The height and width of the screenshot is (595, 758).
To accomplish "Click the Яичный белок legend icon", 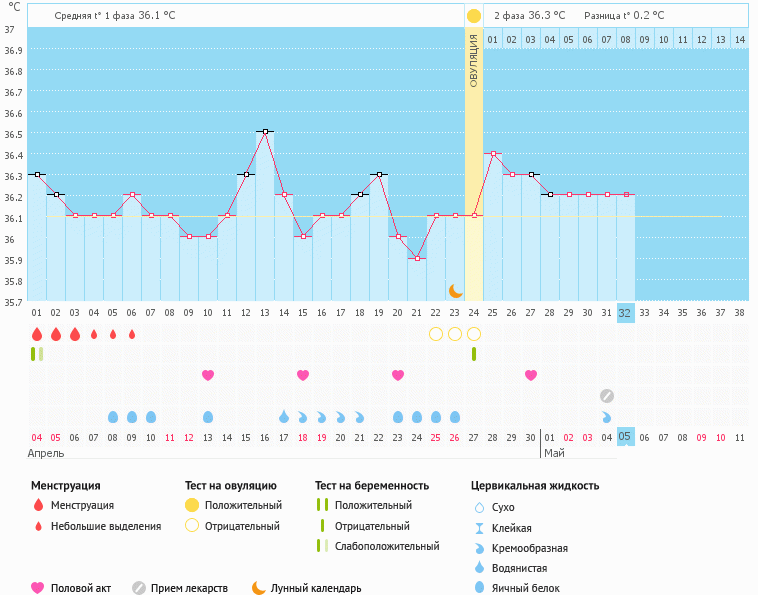I will [x=481, y=588].
